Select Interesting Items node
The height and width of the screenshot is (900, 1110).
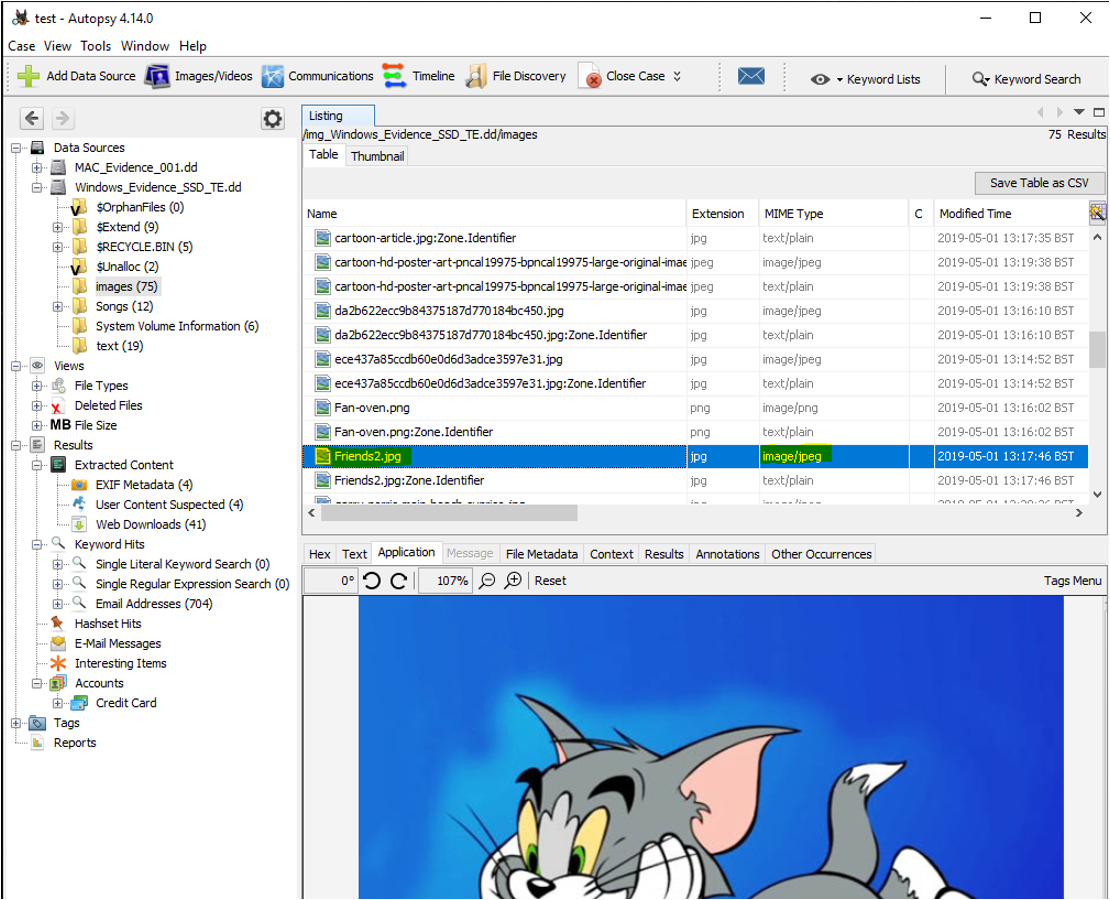pos(120,663)
